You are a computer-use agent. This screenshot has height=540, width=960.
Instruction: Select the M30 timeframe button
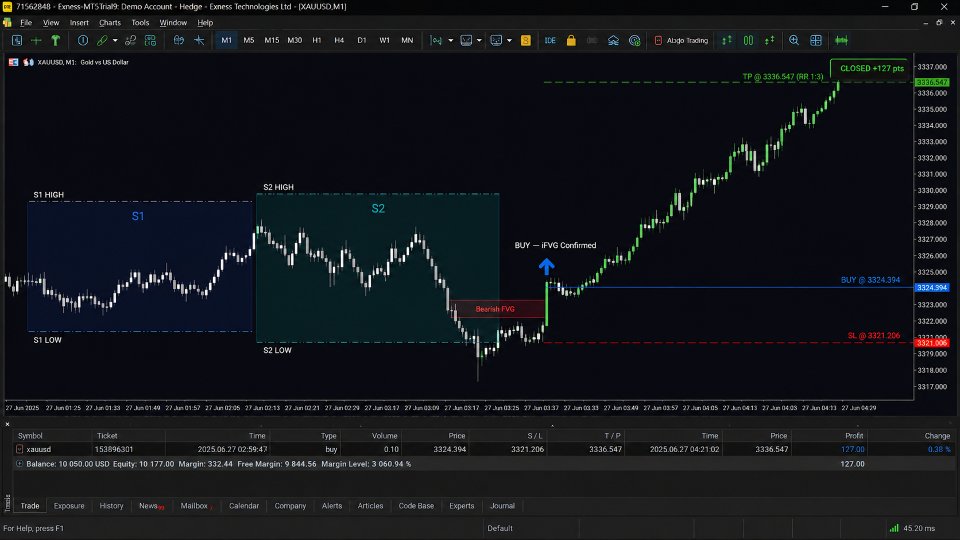point(294,40)
